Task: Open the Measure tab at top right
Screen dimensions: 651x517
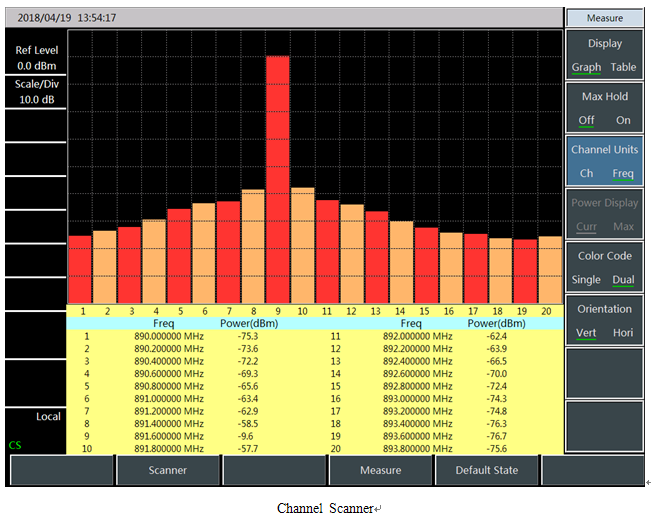Action: click(604, 18)
